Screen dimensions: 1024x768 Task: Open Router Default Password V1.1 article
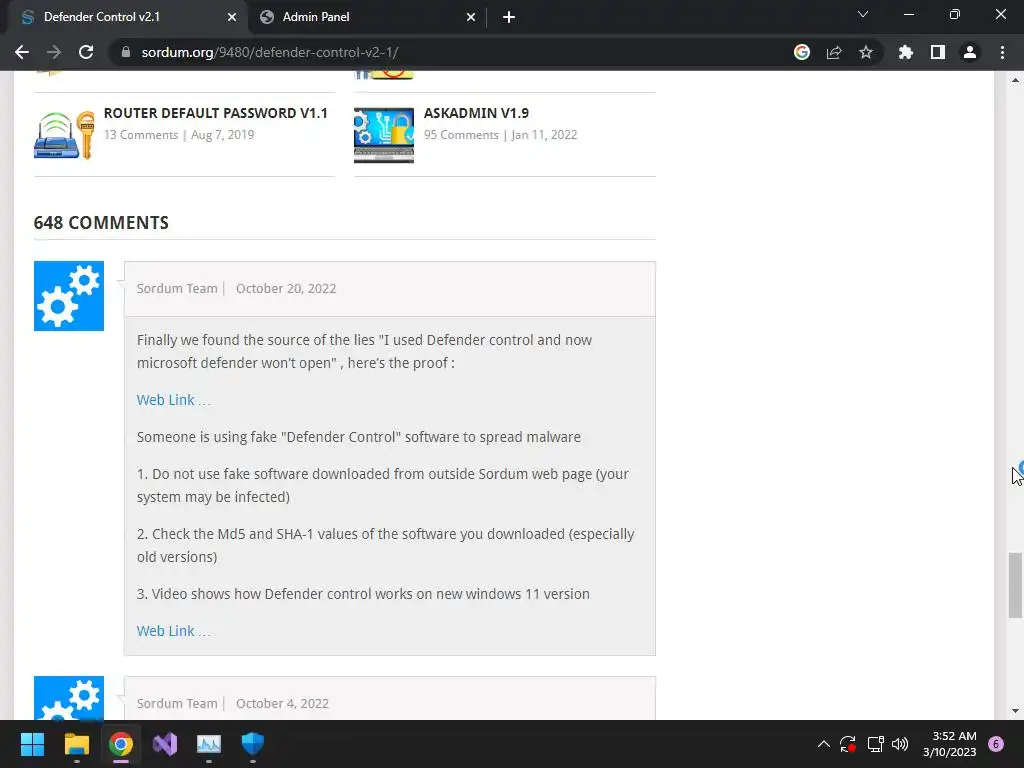click(x=216, y=113)
